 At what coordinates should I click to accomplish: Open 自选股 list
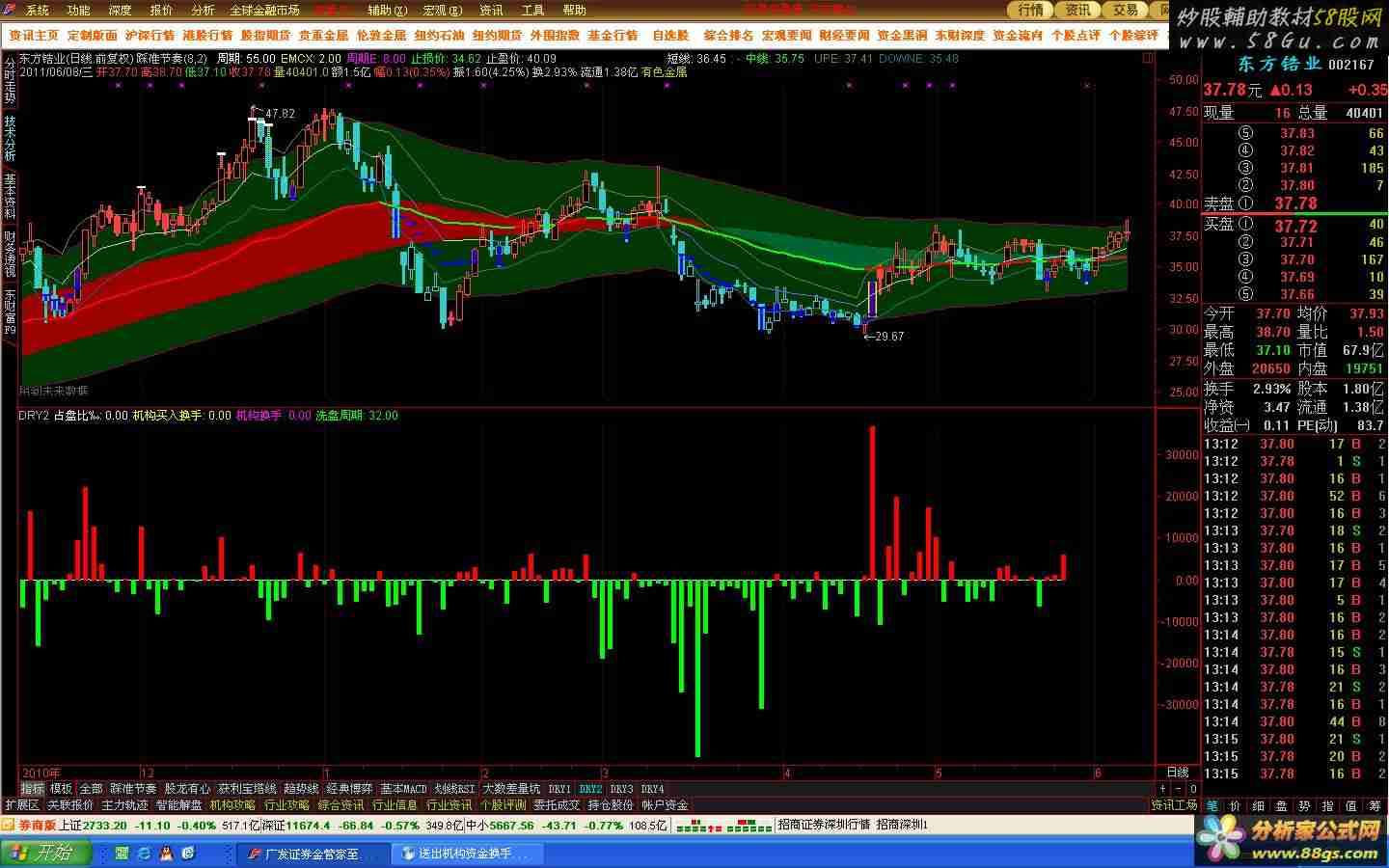pos(670,35)
